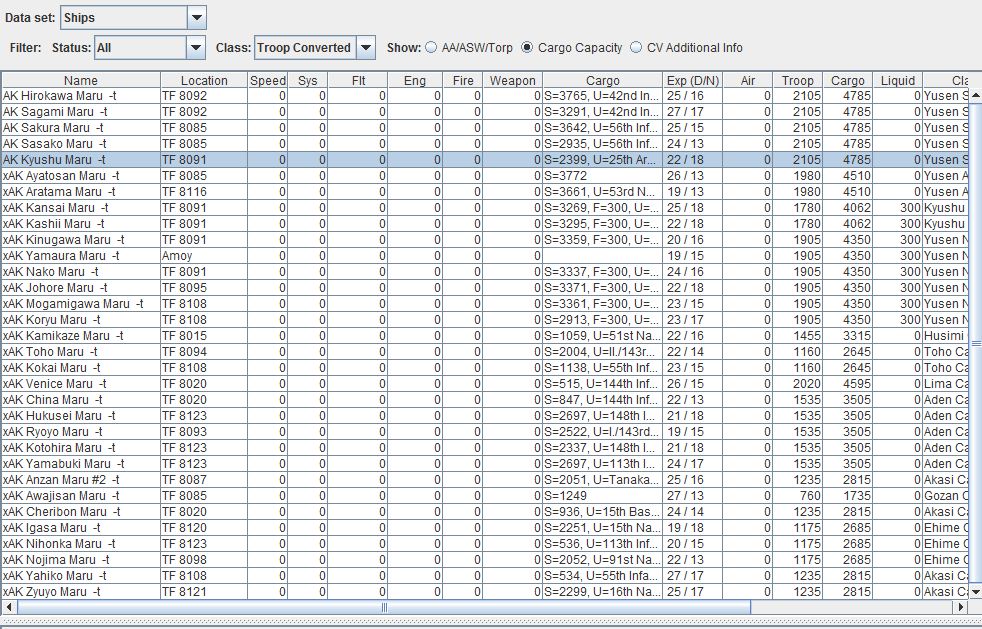Select row xAK Hukusei Maru -t
Image resolution: width=982 pixels, height=629 pixels.
pos(485,415)
